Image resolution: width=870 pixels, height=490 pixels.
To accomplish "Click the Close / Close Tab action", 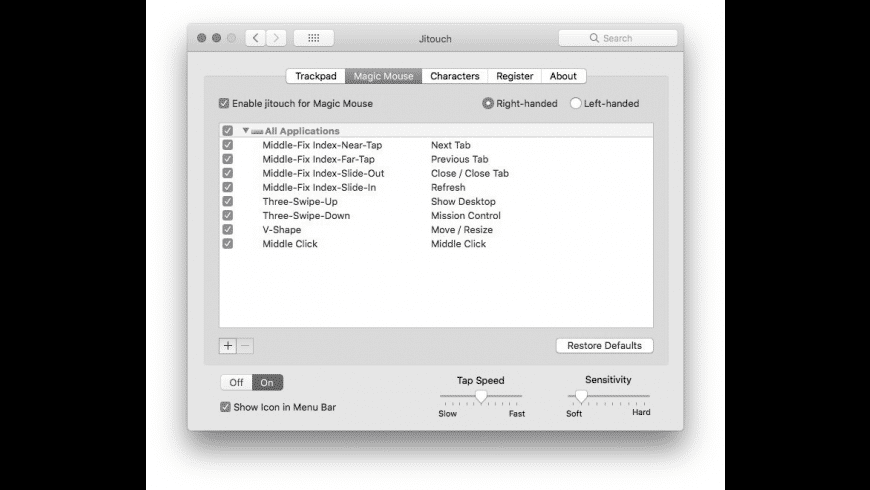I will (x=470, y=173).
